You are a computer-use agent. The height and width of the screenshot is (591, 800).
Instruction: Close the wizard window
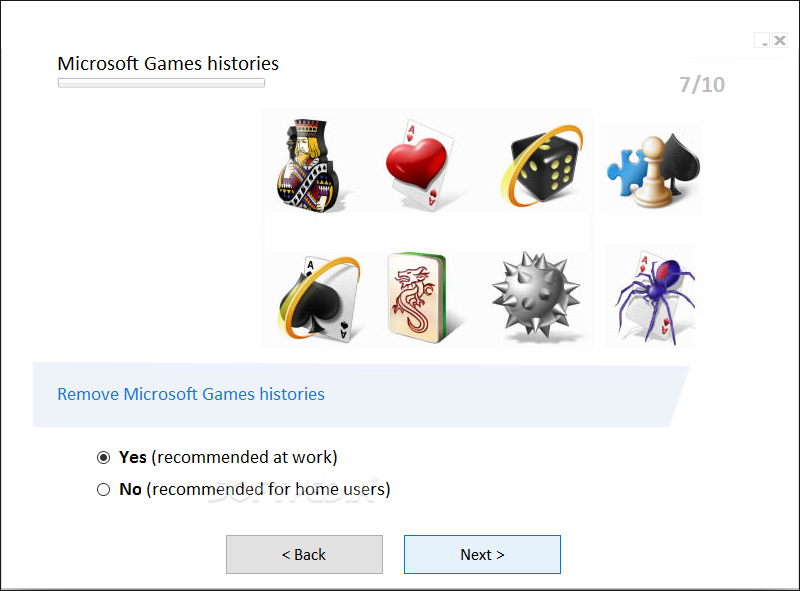coord(780,40)
